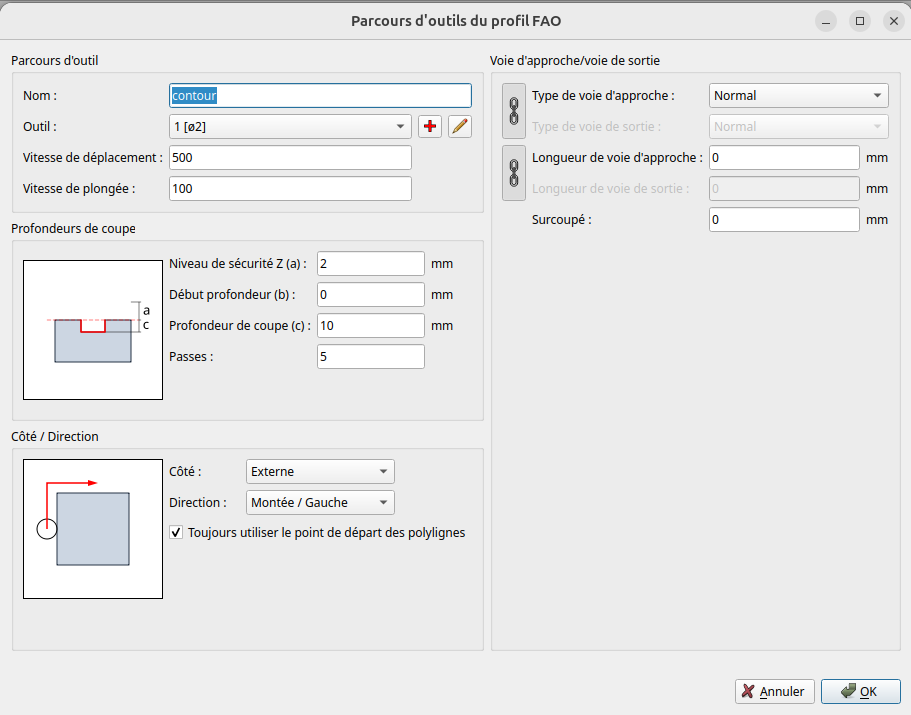Viewport: 911px width, 715px height.
Task: Open the Direction dropdown 'Montée / Gauche'
Action: 320,503
